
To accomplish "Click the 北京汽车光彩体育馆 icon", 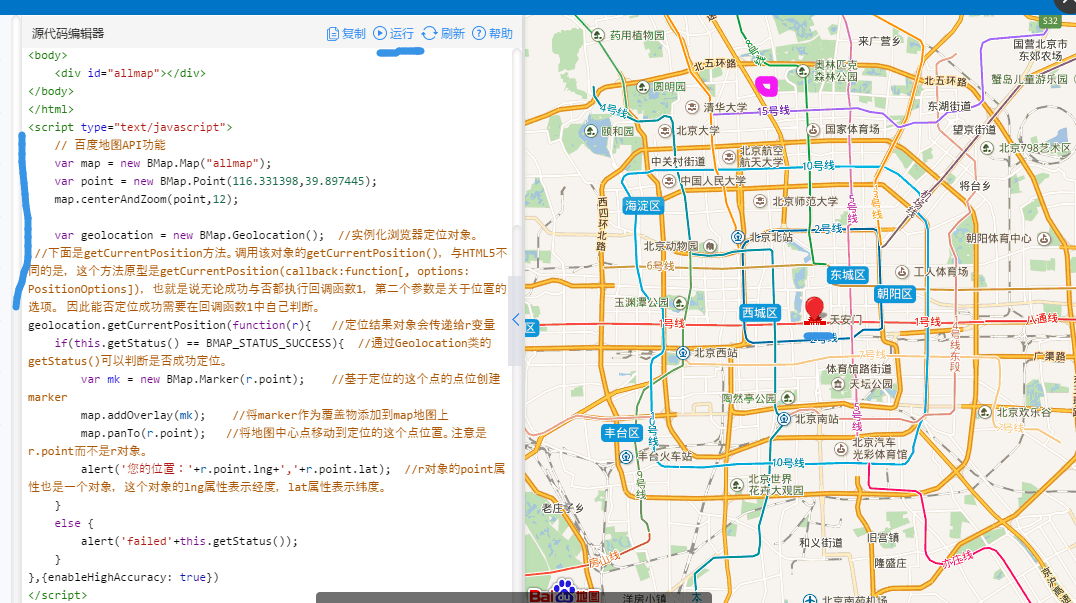I will [841, 449].
